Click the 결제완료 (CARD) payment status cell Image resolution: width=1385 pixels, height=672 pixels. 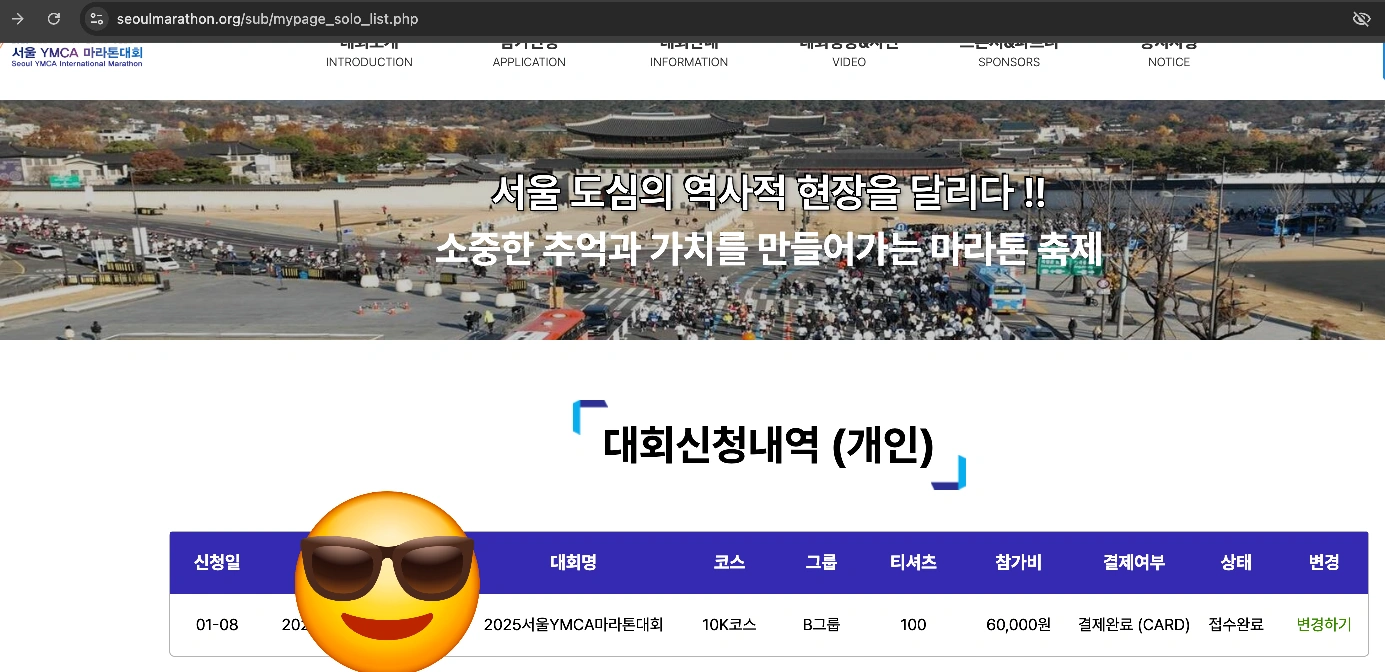pyautogui.click(x=1134, y=624)
